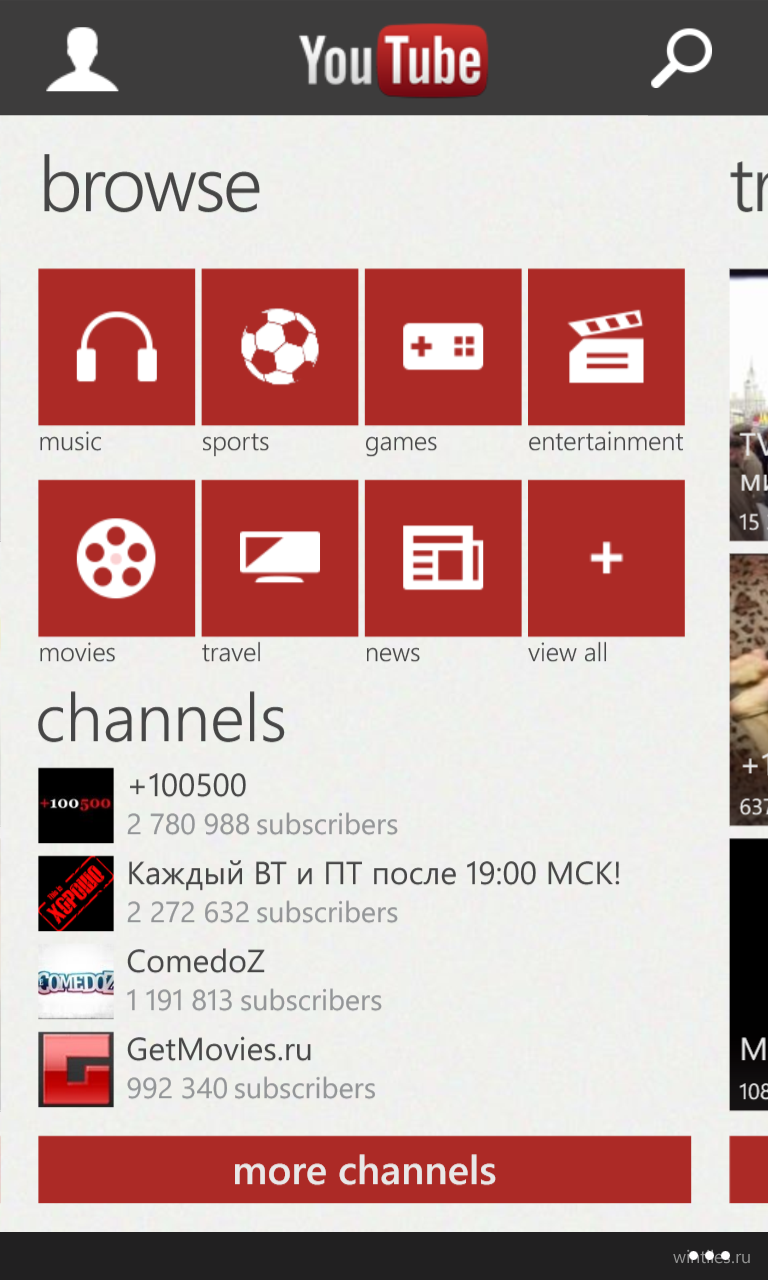Tap the view all label text

pyautogui.click(x=567, y=653)
